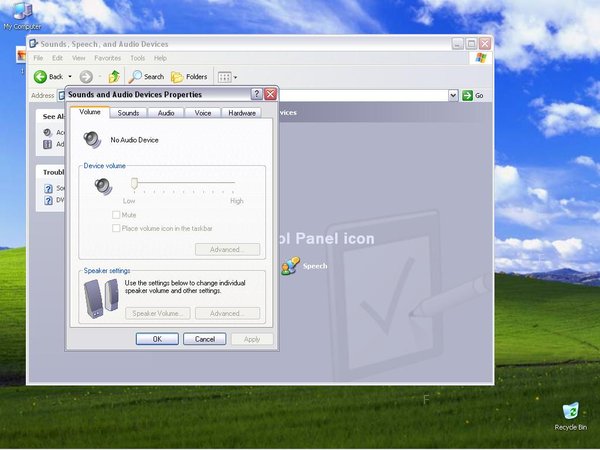Click the disabled Forward arrow icon

86,77
